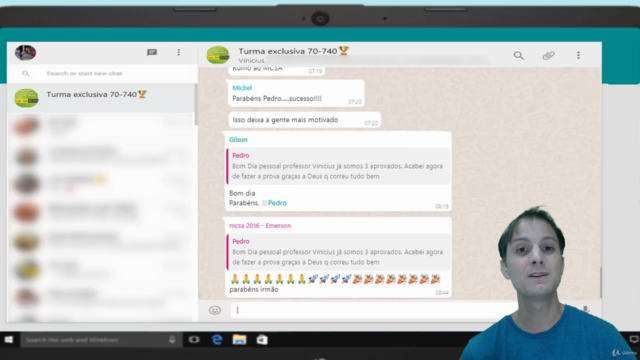
Task: Search messages in this chat
Action: pos(519,56)
